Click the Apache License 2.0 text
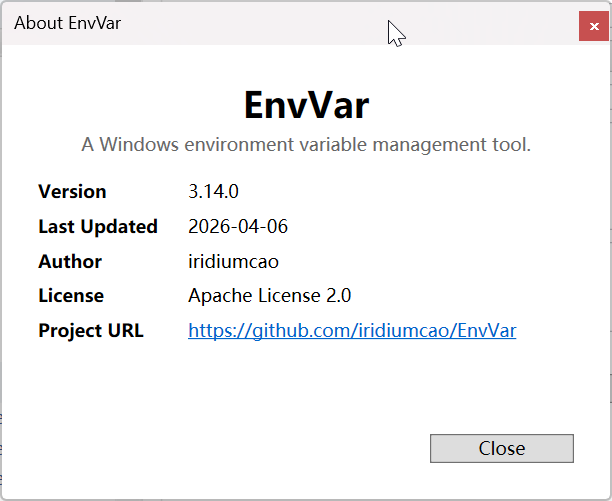The width and height of the screenshot is (612, 501). 270,295
